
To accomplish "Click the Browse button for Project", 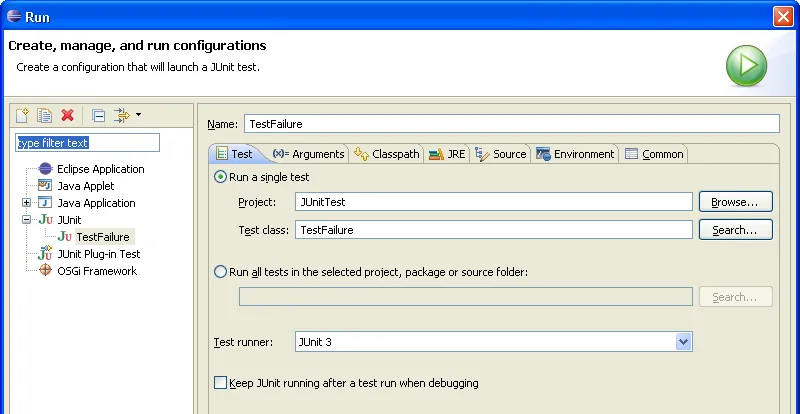I will click(x=735, y=202).
